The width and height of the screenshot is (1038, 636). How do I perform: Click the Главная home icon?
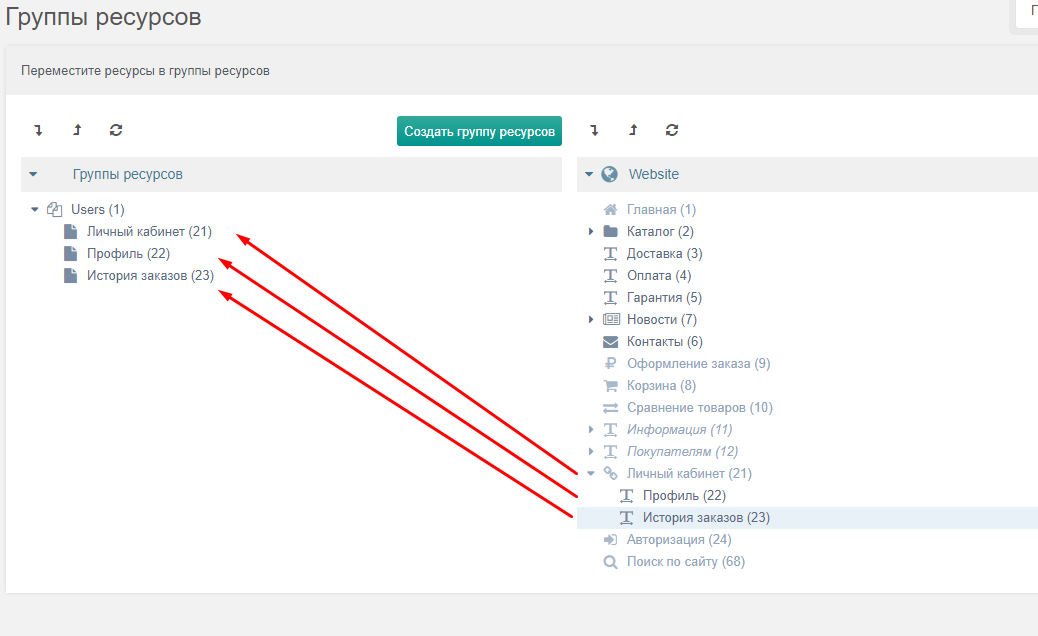pos(610,210)
